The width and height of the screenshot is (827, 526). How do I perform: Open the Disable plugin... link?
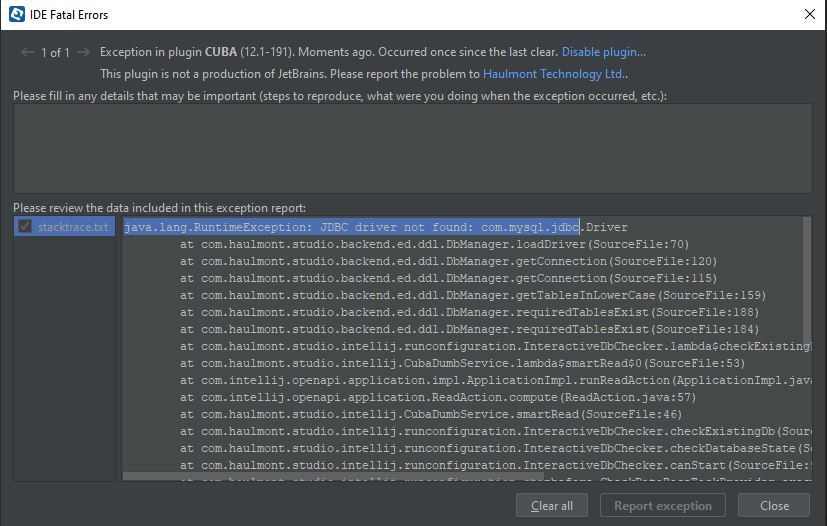603,52
